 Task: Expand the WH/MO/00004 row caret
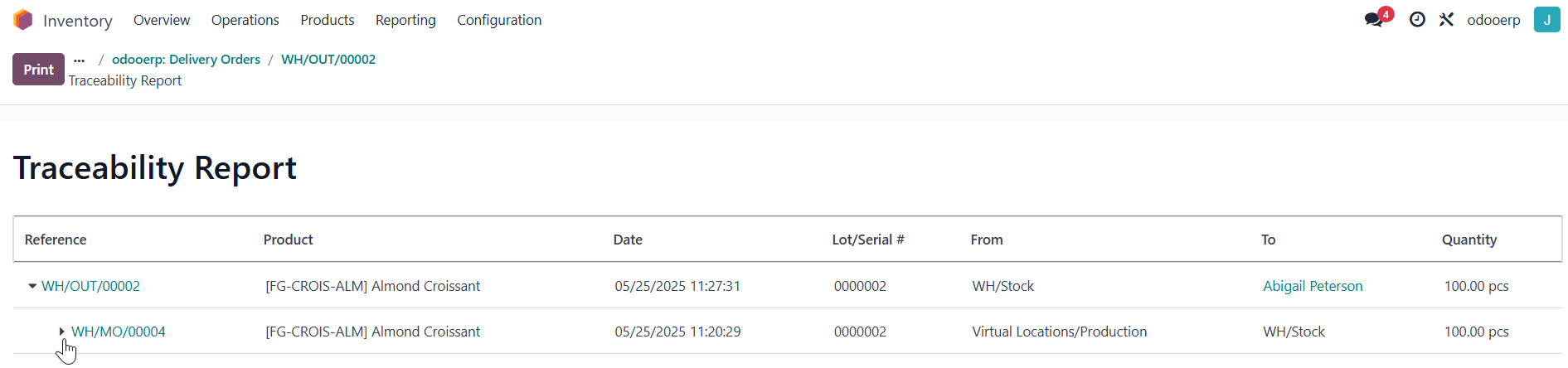(x=61, y=332)
